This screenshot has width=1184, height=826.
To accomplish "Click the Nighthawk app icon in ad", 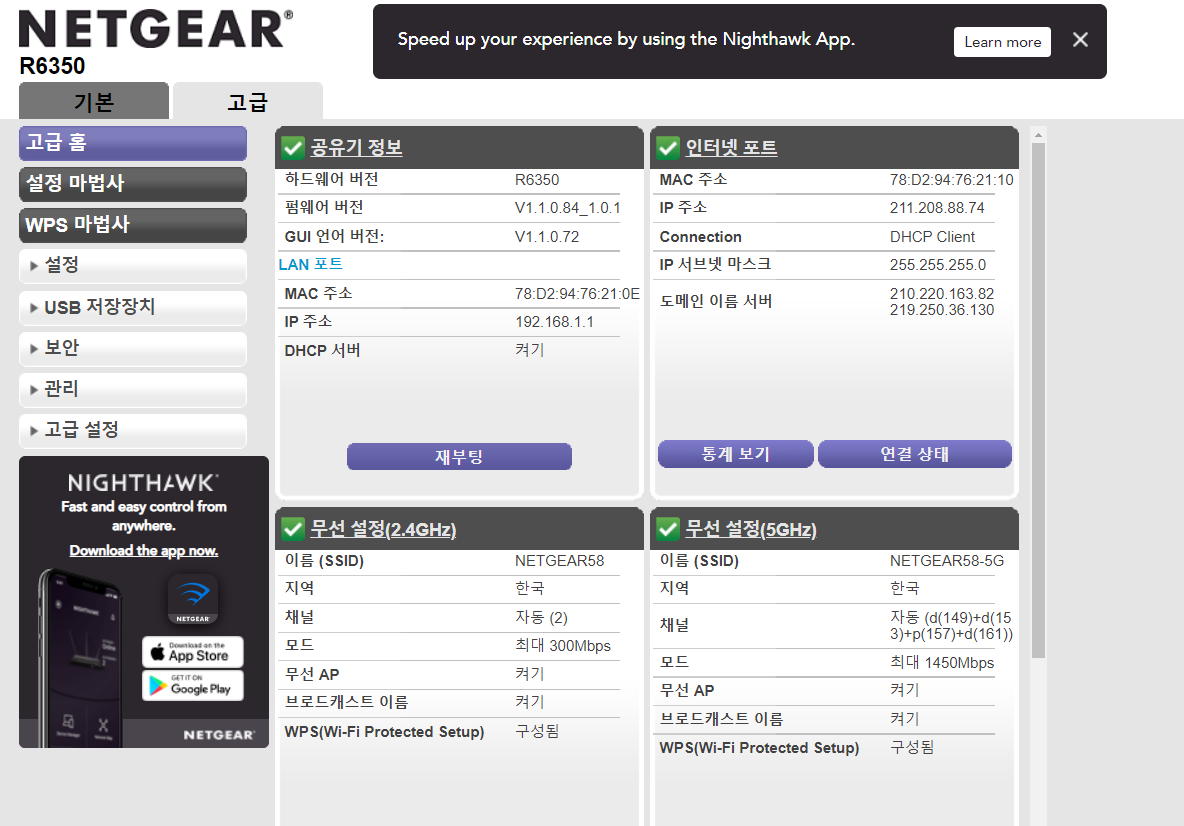I will (193, 599).
